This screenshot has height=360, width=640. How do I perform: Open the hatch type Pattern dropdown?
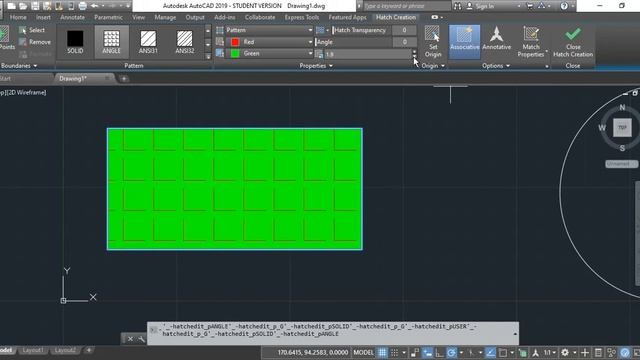(269, 30)
